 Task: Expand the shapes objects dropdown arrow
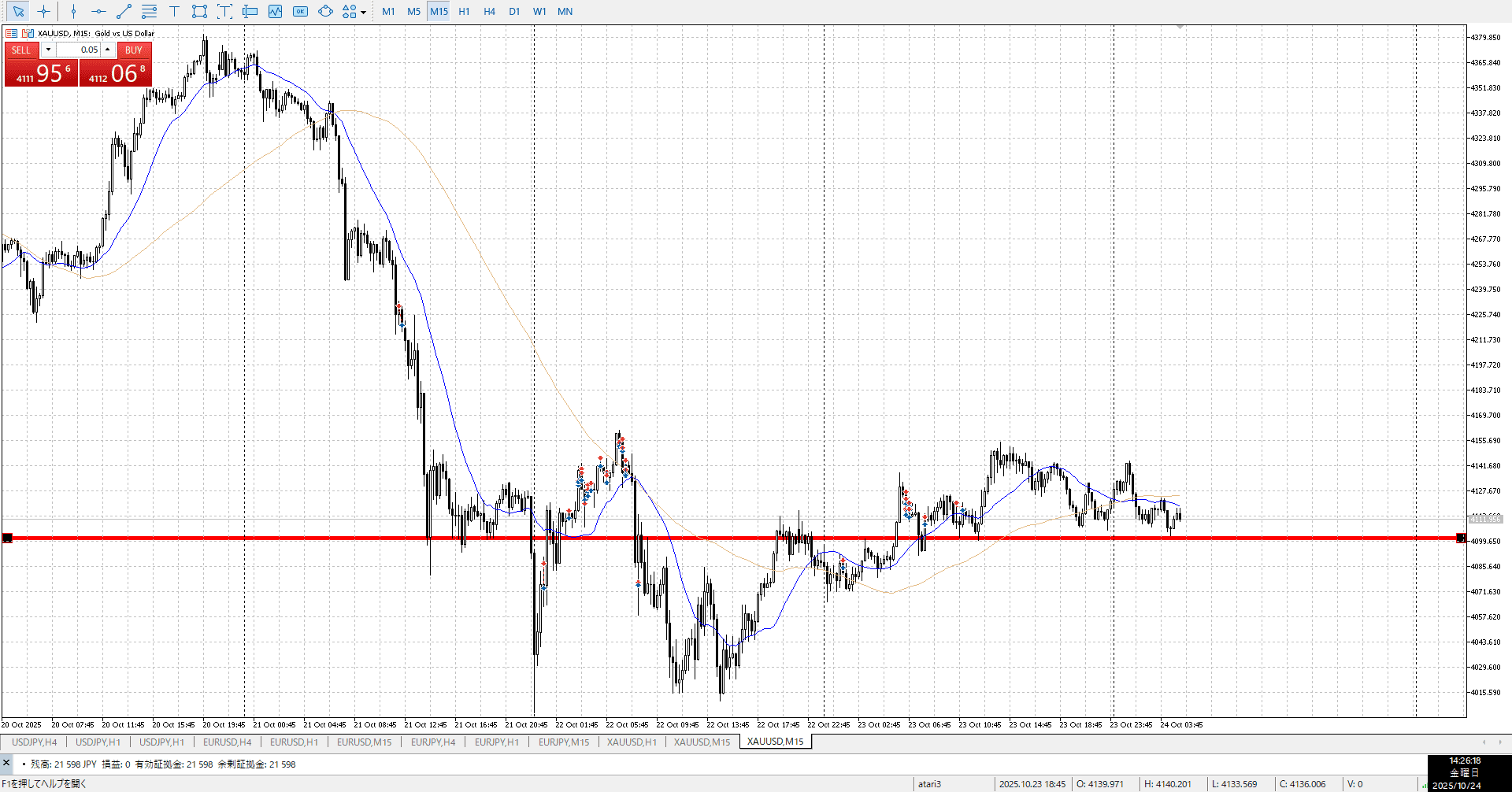363,12
